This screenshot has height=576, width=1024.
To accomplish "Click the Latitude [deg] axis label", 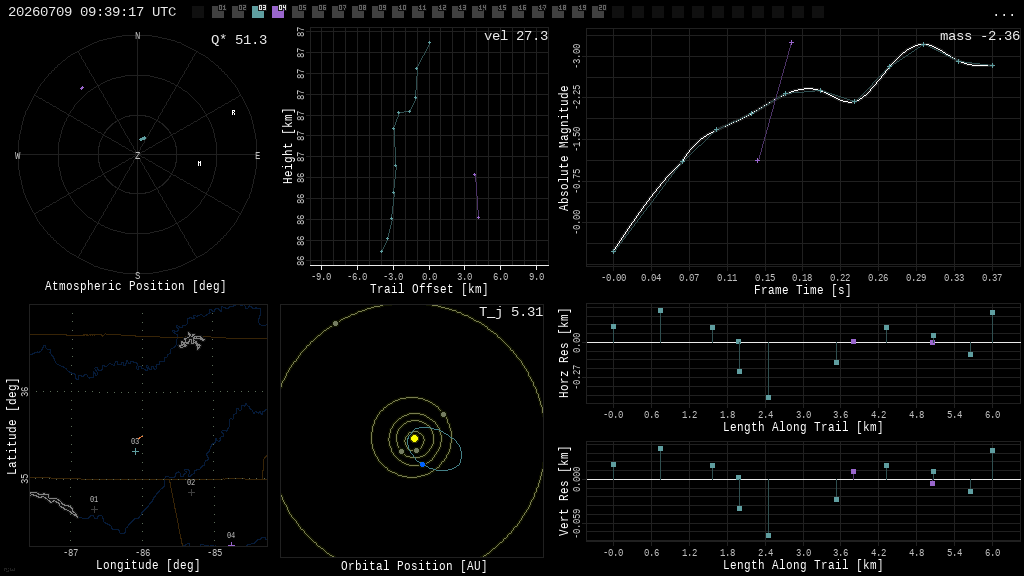I will [x=12, y=426].
